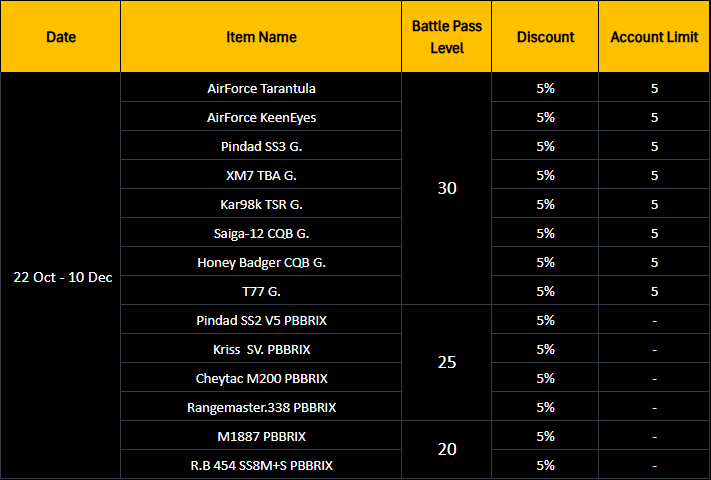Select Cheytac M200 PBBRIX entry
The height and width of the screenshot is (480, 711).
tap(261, 378)
